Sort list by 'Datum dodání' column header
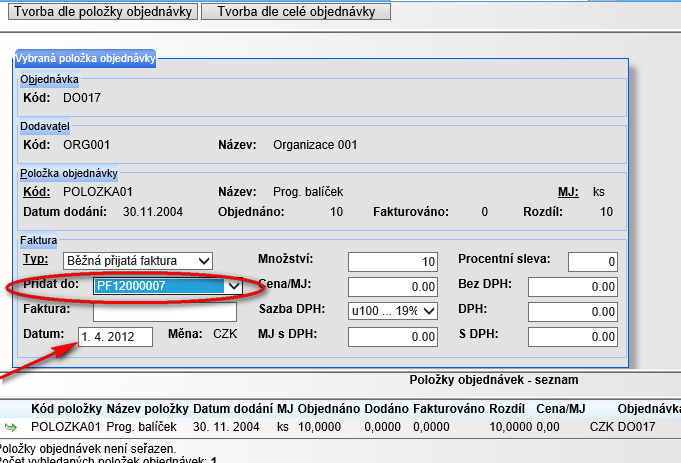 [233, 410]
